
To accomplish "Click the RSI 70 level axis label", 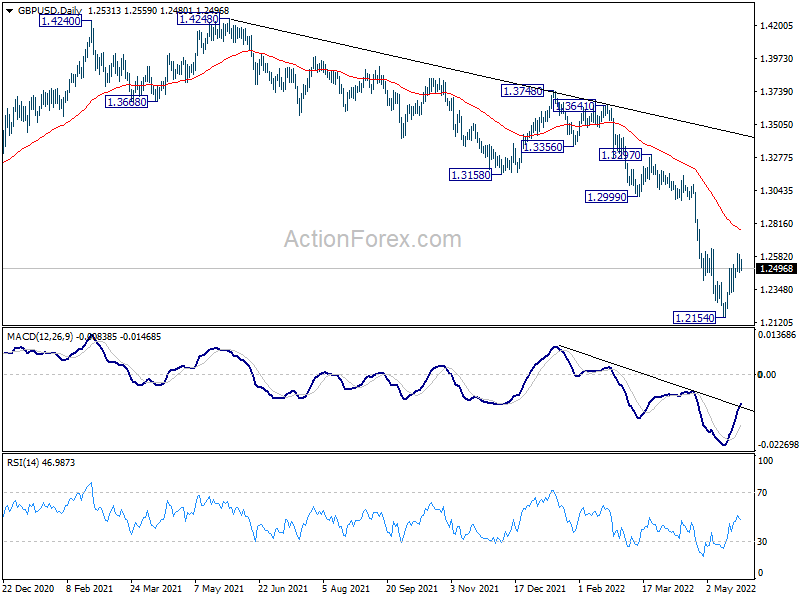I will tap(765, 494).
